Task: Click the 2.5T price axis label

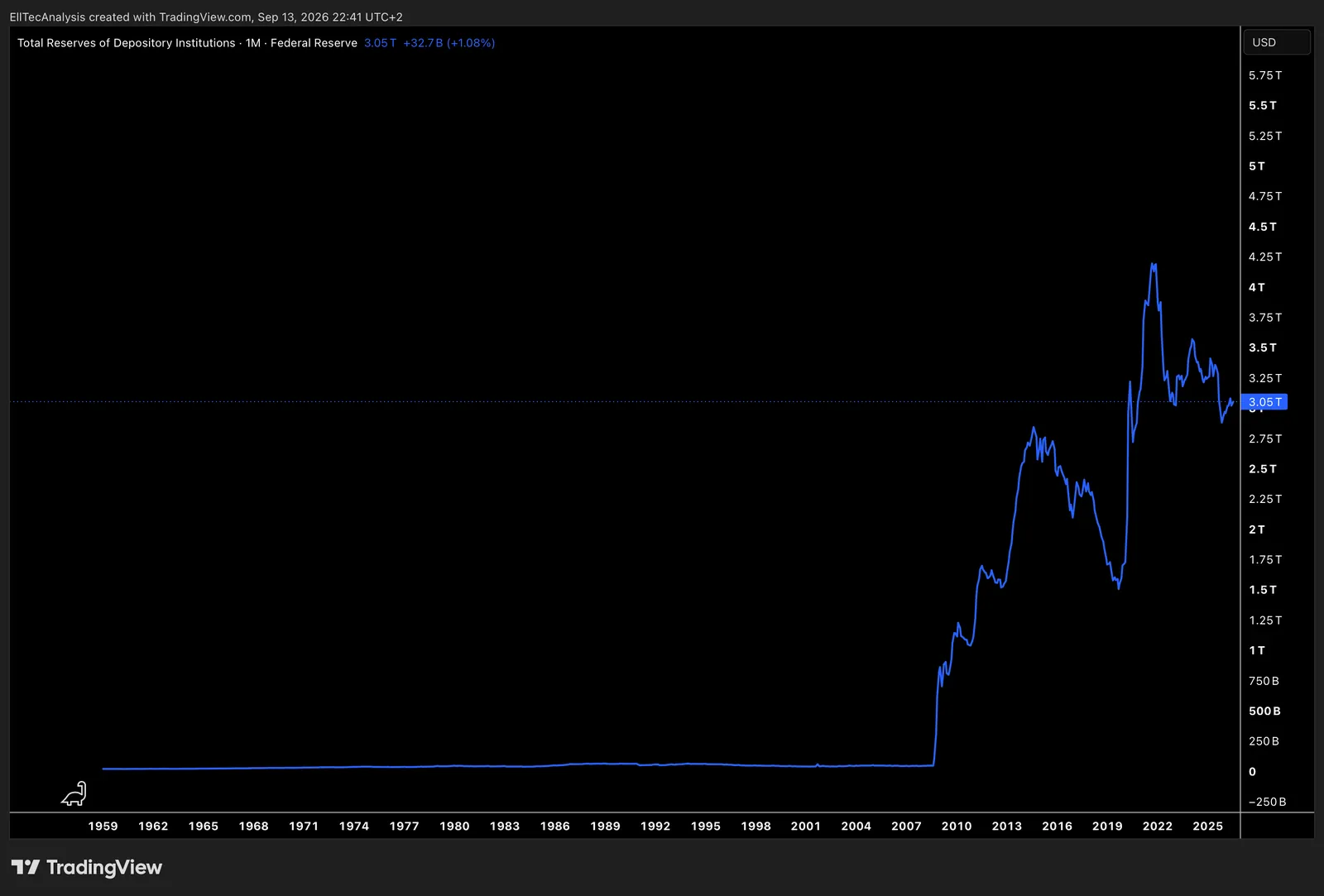Action: pyautogui.click(x=1263, y=469)
